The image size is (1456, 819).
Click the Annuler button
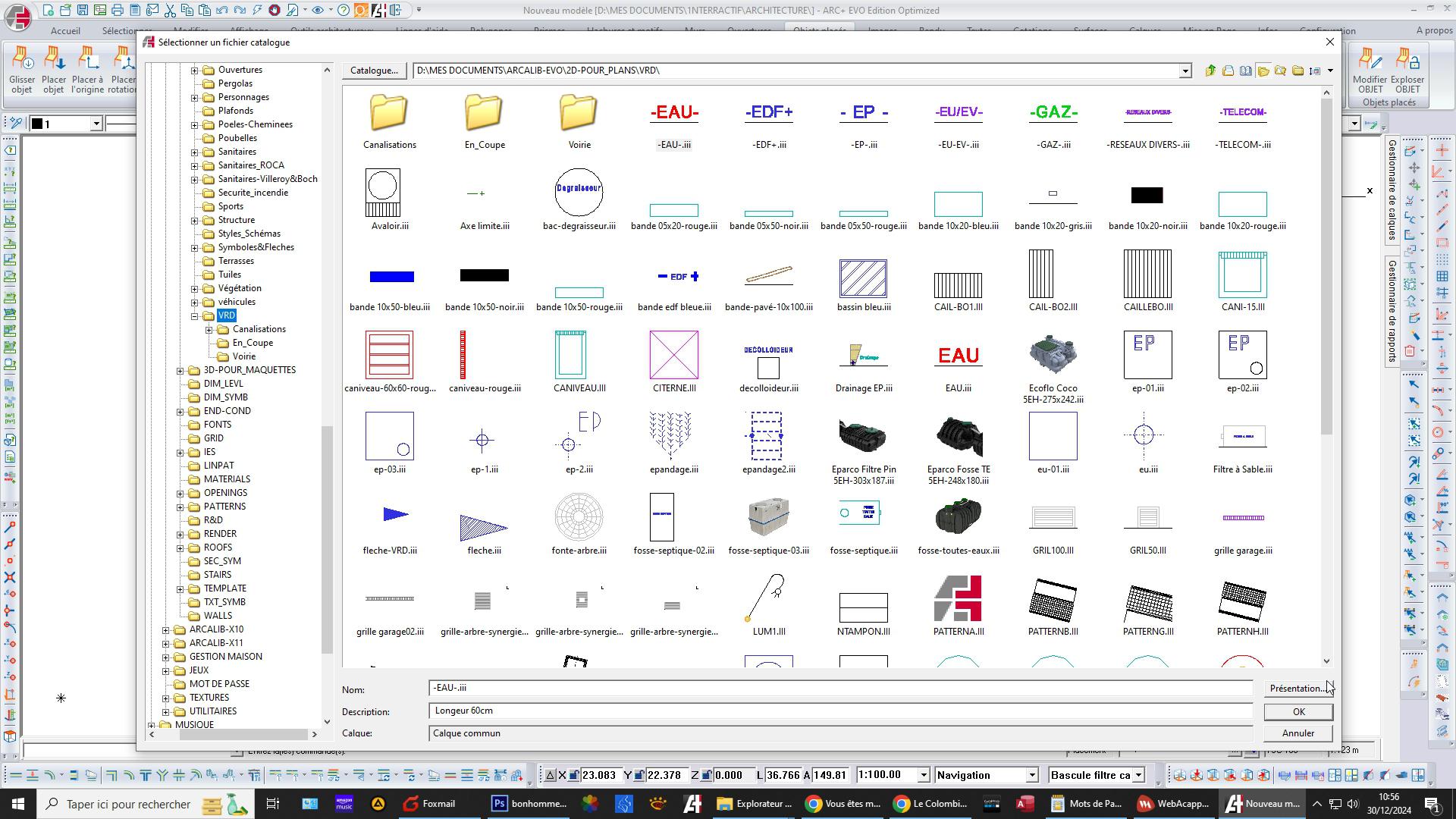[x=1298, y=733]
